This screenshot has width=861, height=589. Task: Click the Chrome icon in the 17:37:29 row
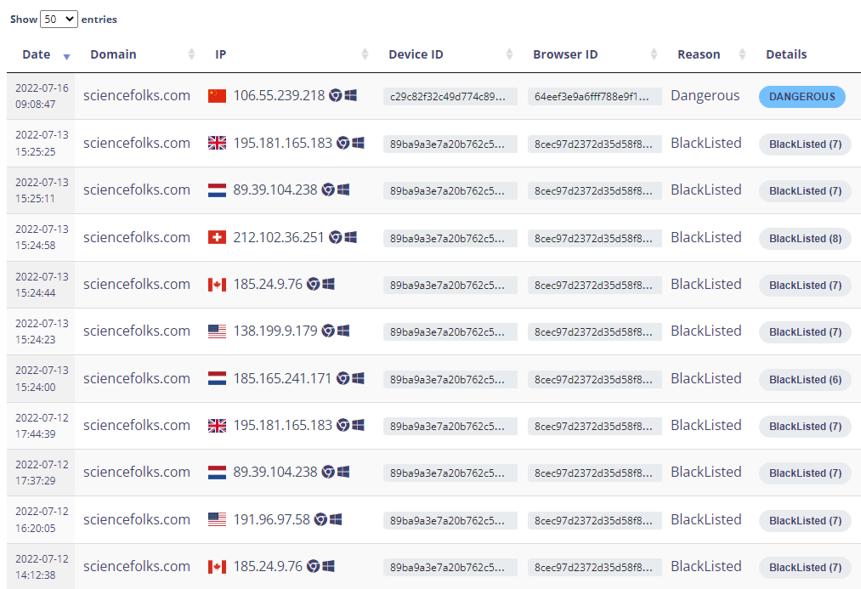tap(328, 472)
